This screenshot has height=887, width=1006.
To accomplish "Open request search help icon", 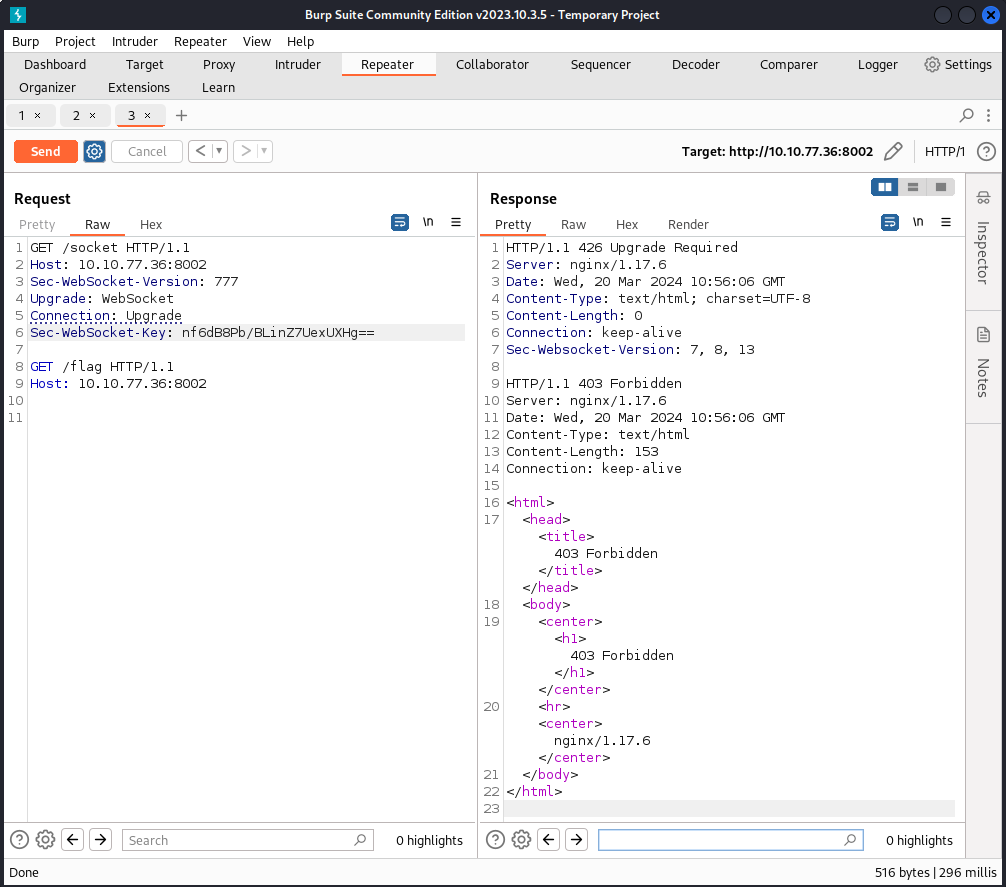I will [x=19, y=840].
